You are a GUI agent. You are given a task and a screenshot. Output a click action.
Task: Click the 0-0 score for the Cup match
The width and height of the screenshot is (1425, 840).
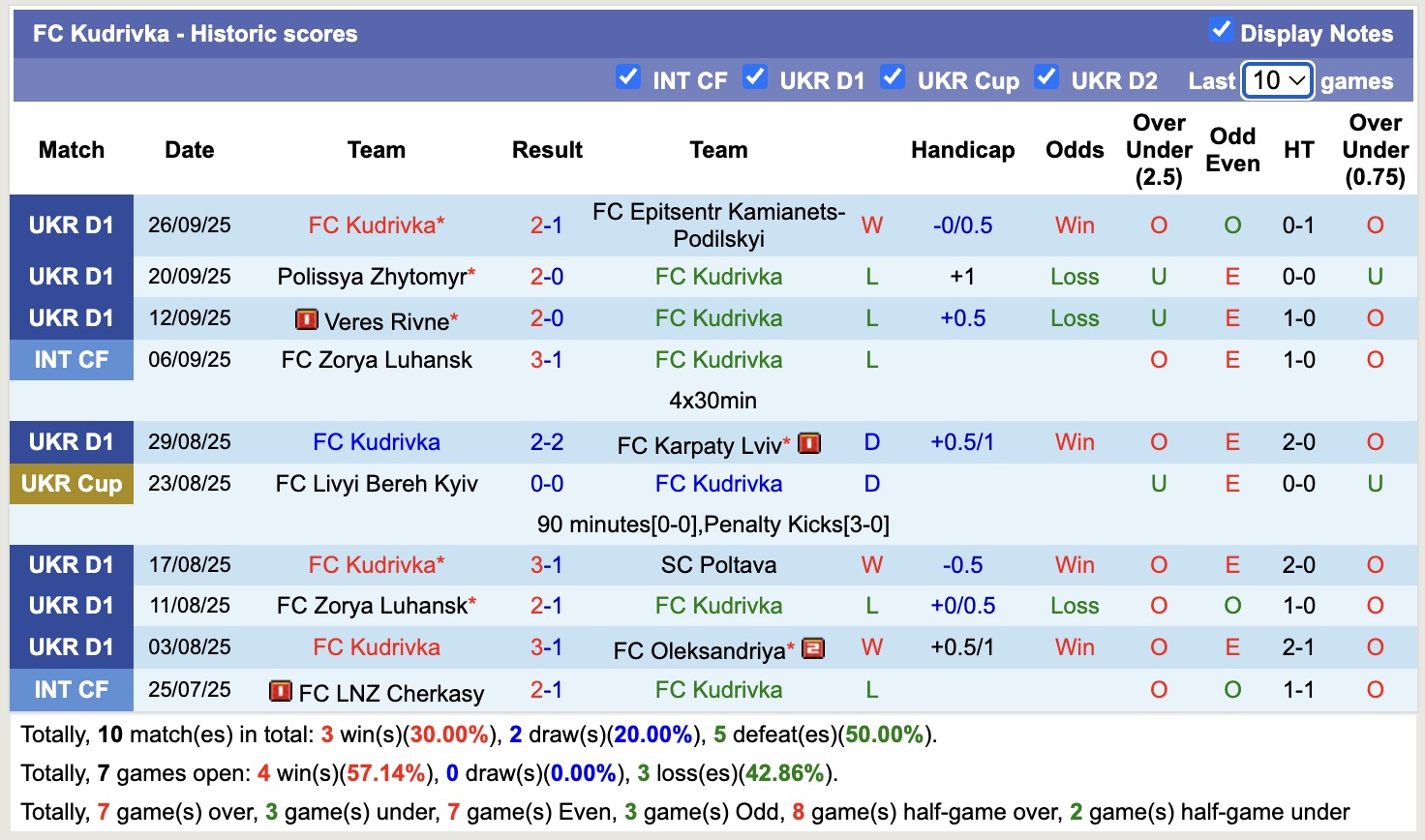tap(546, 484)
